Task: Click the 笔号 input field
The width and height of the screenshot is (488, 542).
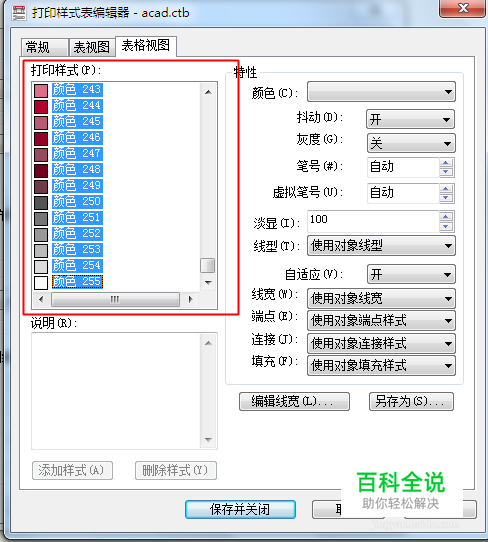Action: coord(403,167)
